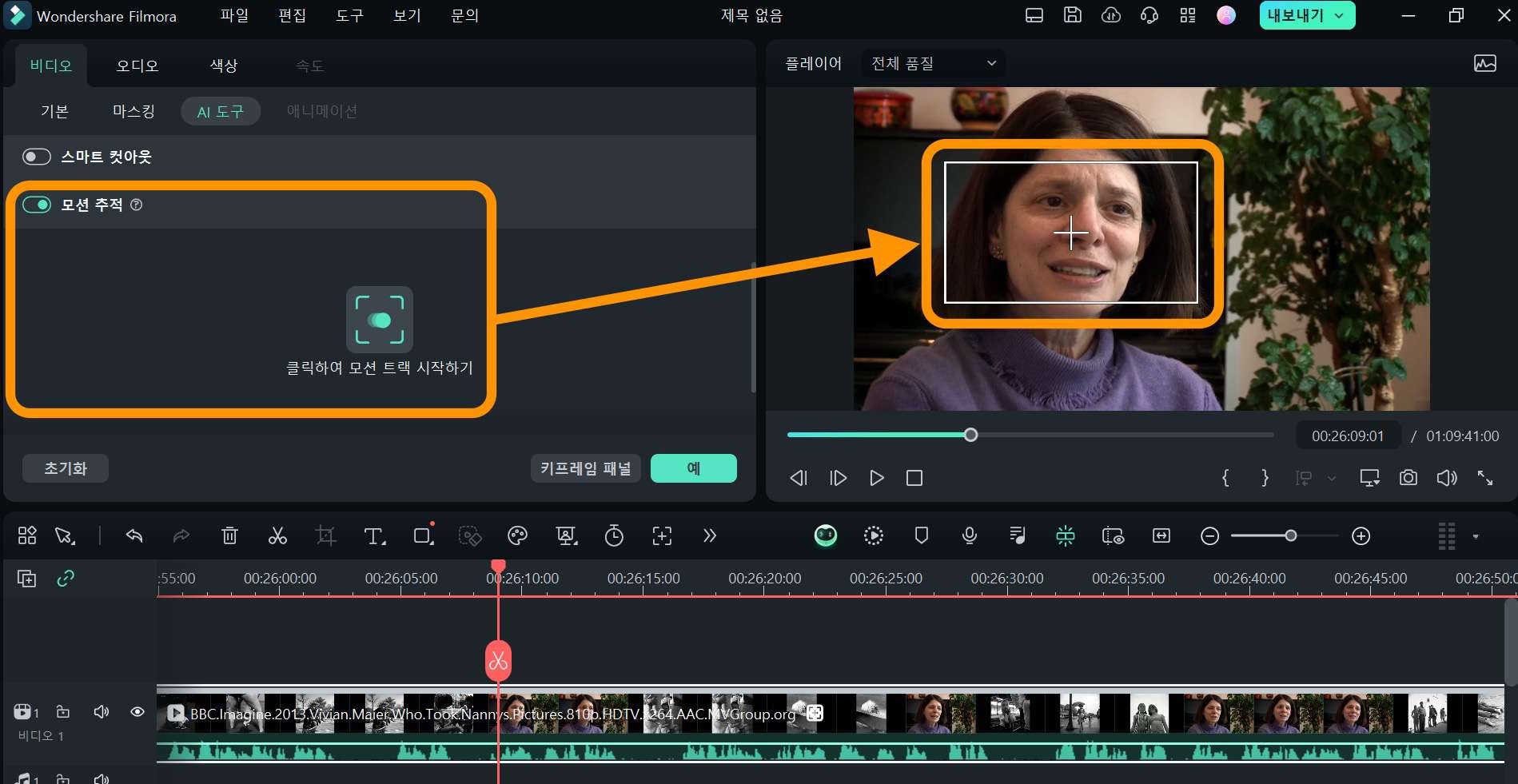Image resolution: width=1518 pixels, height=784 pixels.
Task: Open the apps grid icon in title bar
Action: click(x=1188, y=15)
